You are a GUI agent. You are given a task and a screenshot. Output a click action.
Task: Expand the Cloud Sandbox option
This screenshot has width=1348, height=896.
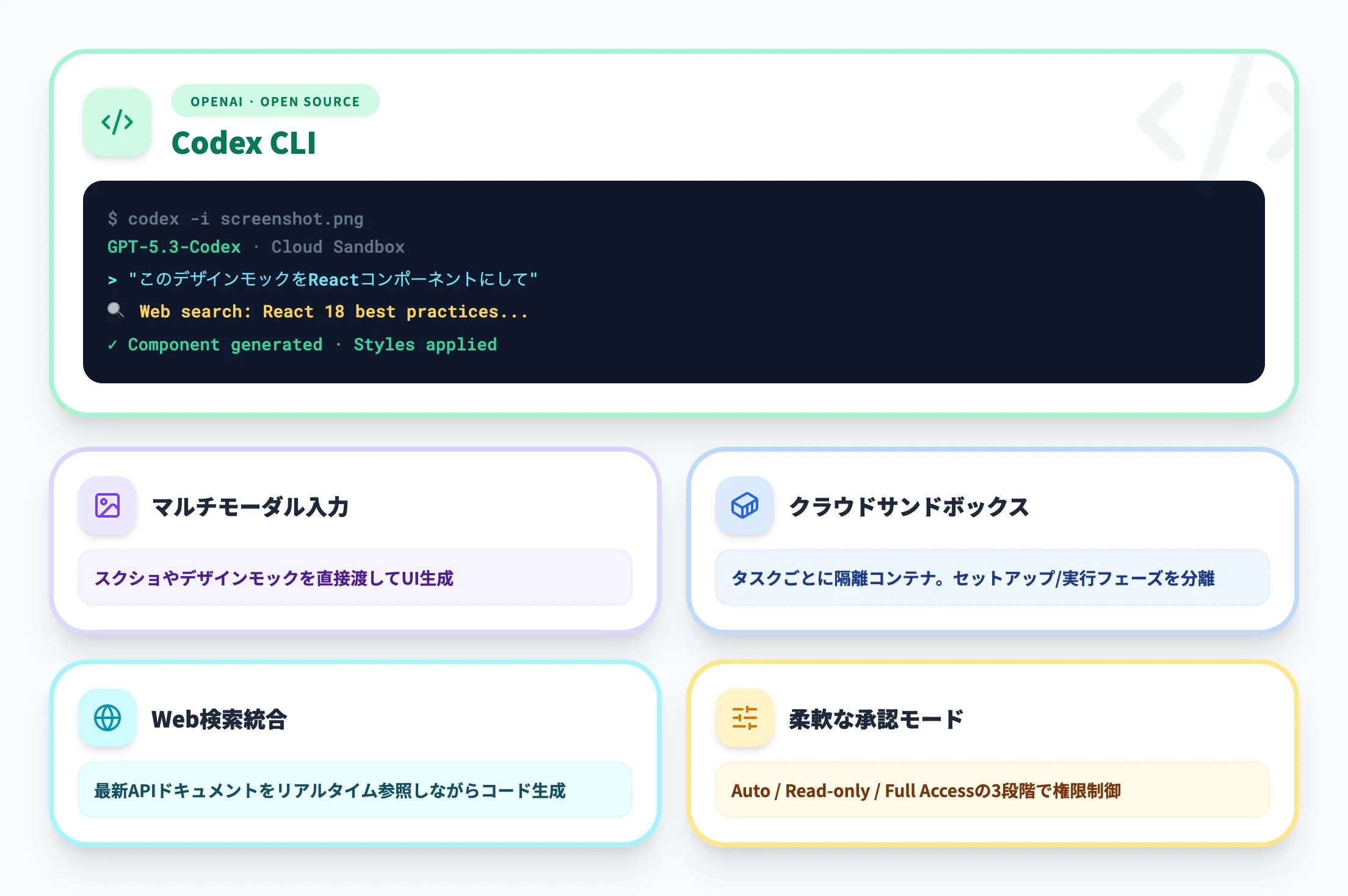pyautogui.click(x=338, y=247)
